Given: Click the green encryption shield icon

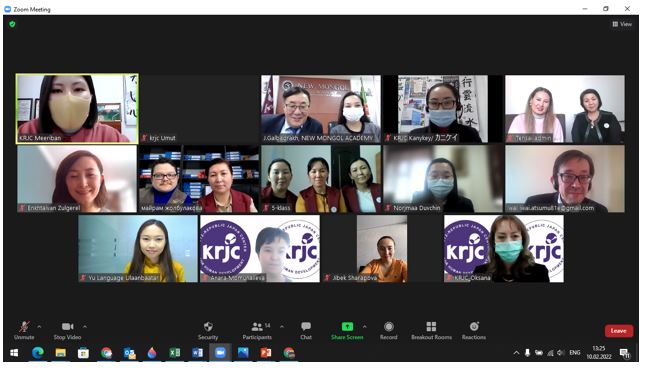Looking at the screenshot, I should tap(12, 24).
